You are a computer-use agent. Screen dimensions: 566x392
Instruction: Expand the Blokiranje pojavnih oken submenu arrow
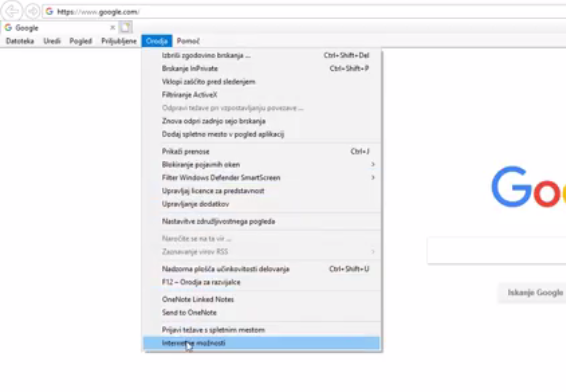pyautogui.click(x=373, y=165)
